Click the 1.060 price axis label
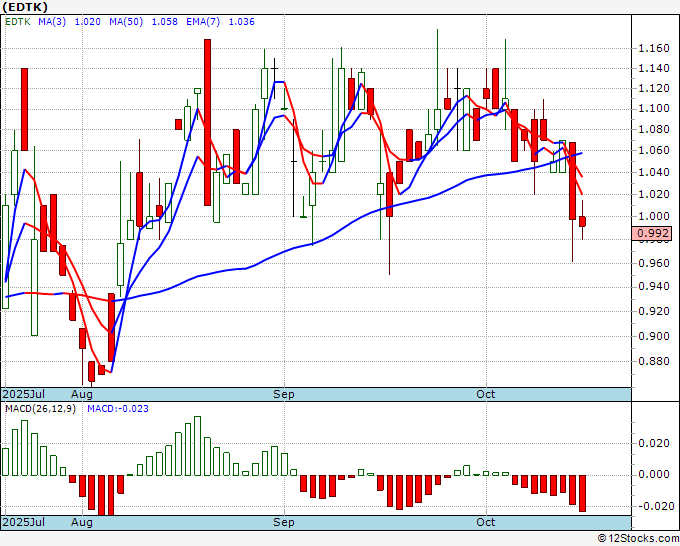Image resolution: width=680 pixels, height=546 pixels. click(654, 150)
